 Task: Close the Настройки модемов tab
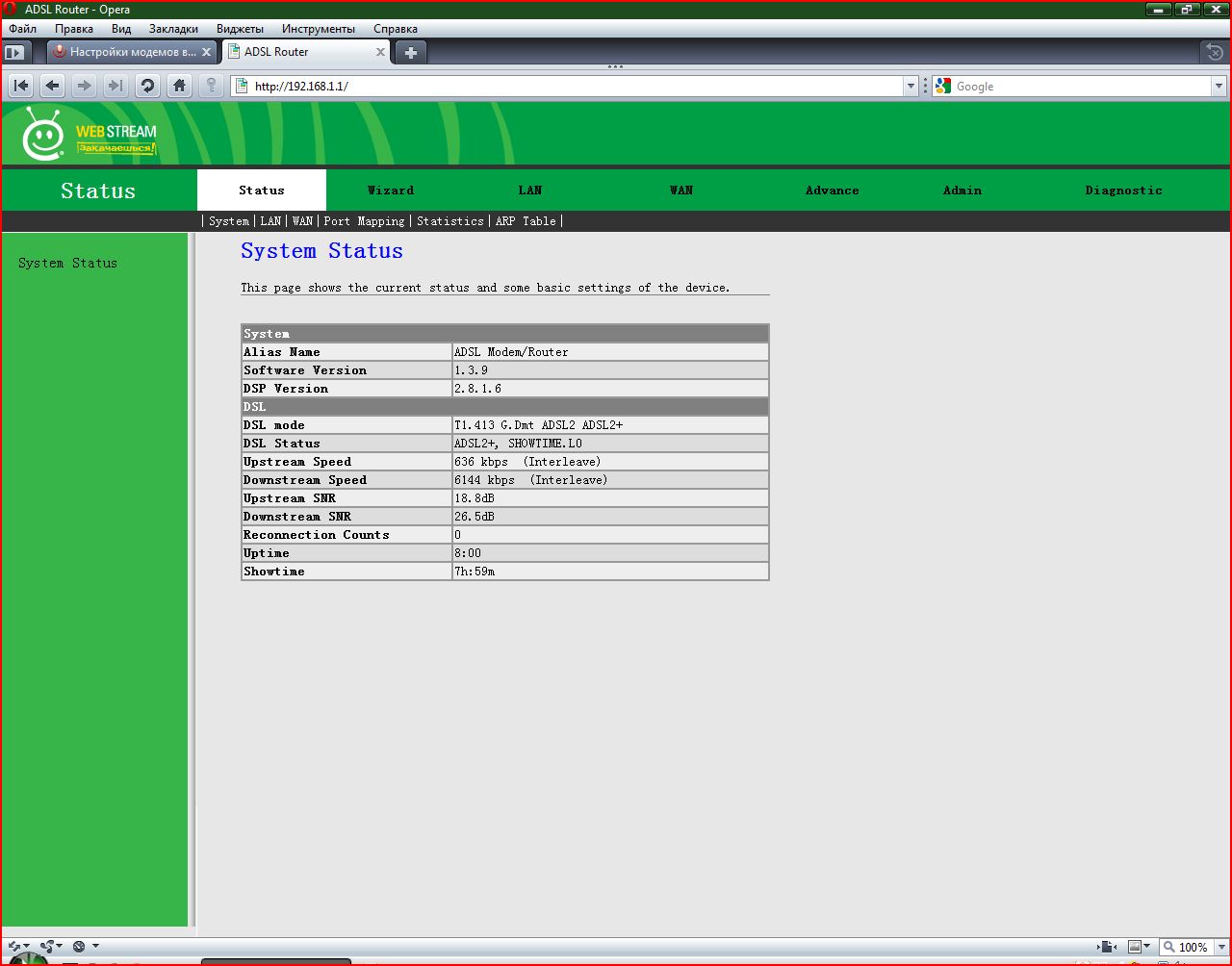tap(206, 52)
